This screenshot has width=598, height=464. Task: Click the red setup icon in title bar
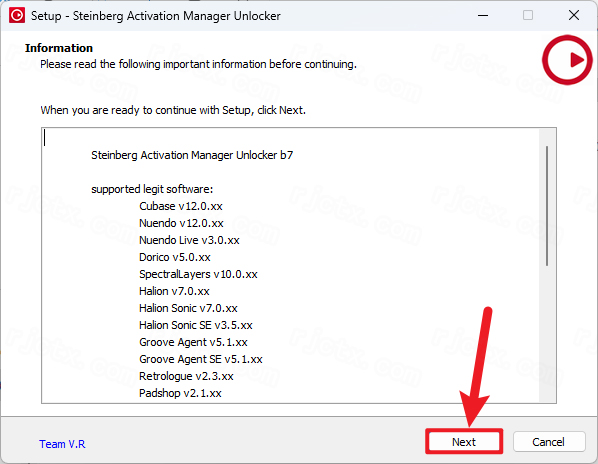[x=17, y=15]
